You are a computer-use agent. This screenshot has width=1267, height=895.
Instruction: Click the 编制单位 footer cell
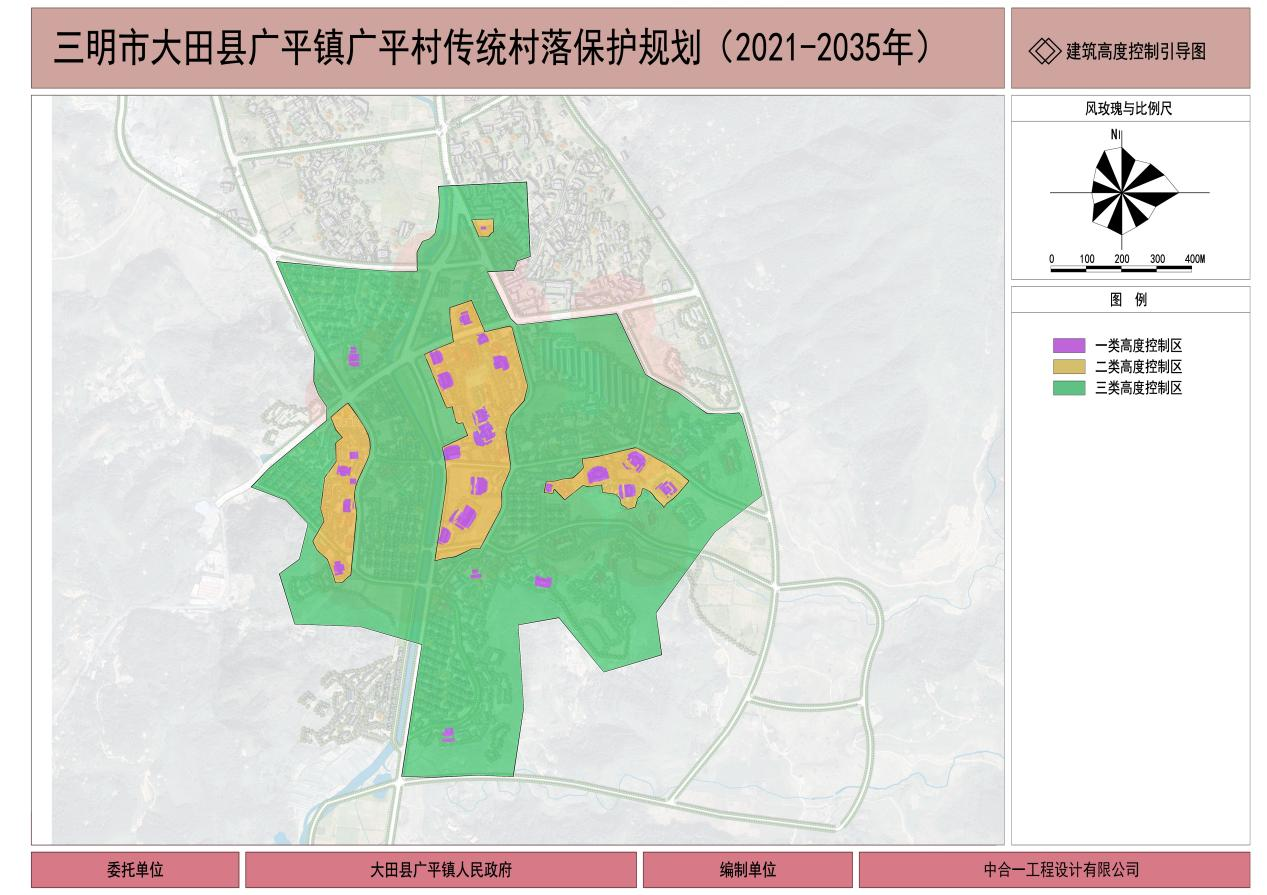[x=748, y=870]
